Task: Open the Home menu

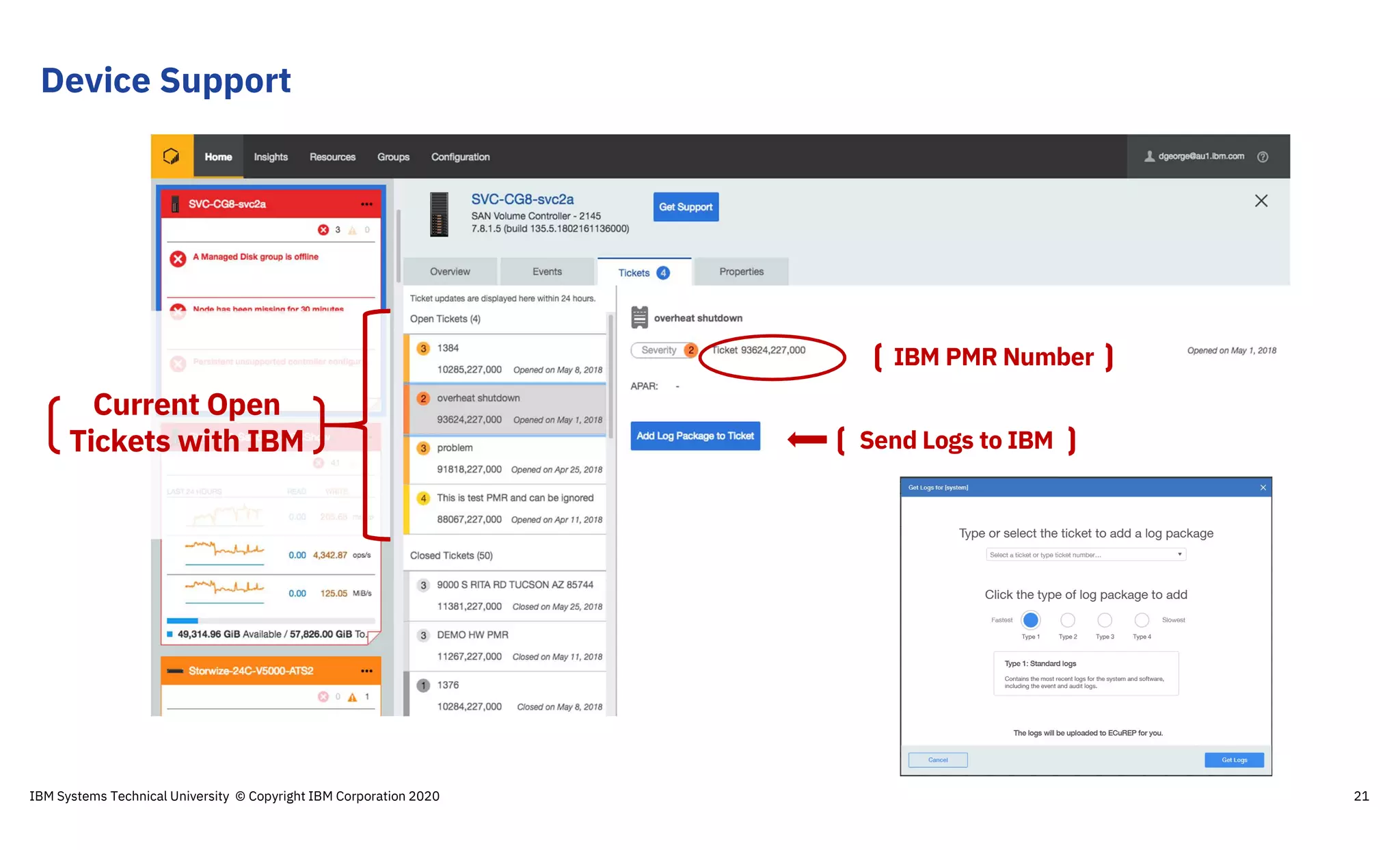Action: tap(218, 157)
